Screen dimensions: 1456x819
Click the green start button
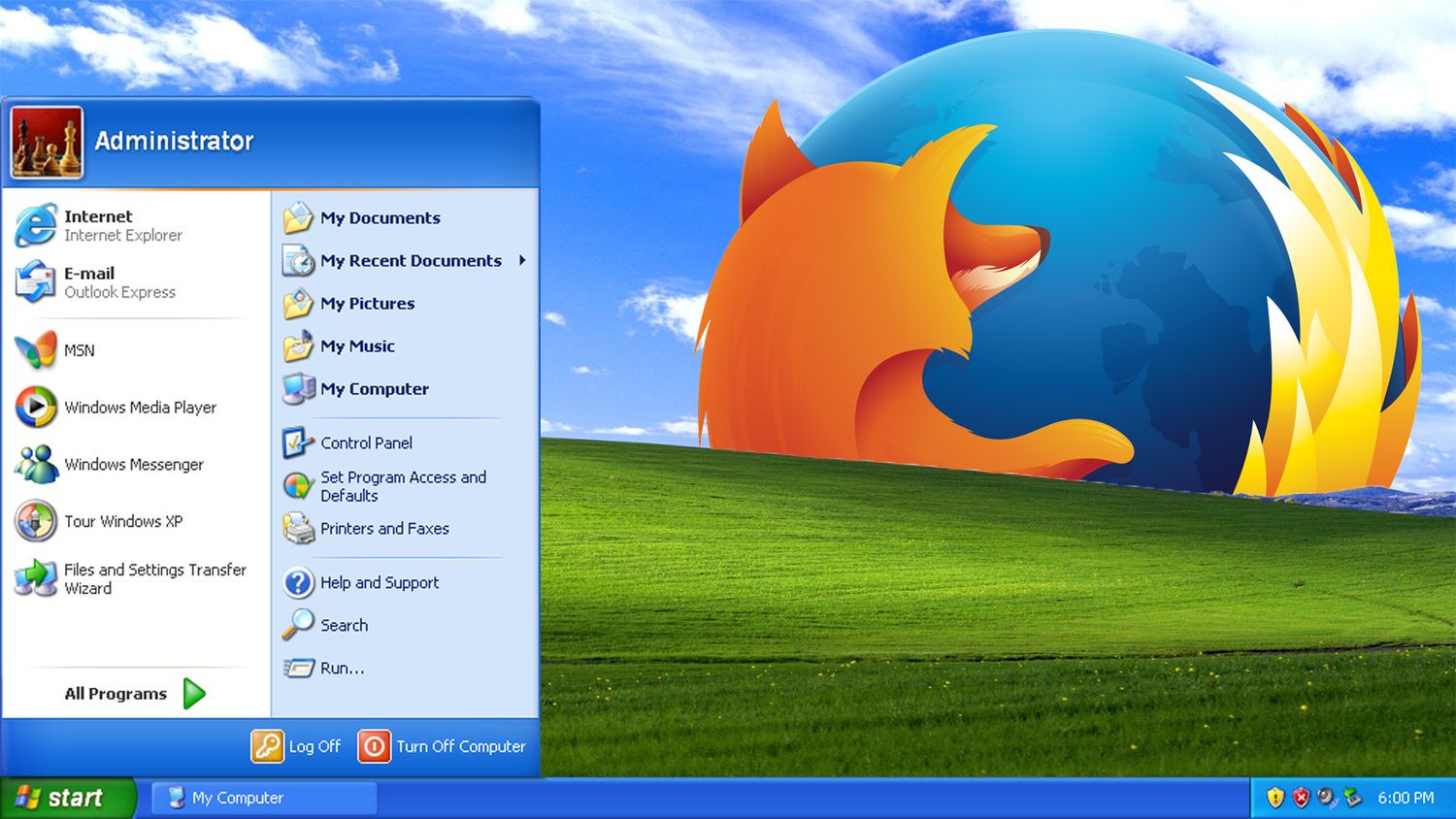click(68, 798)
